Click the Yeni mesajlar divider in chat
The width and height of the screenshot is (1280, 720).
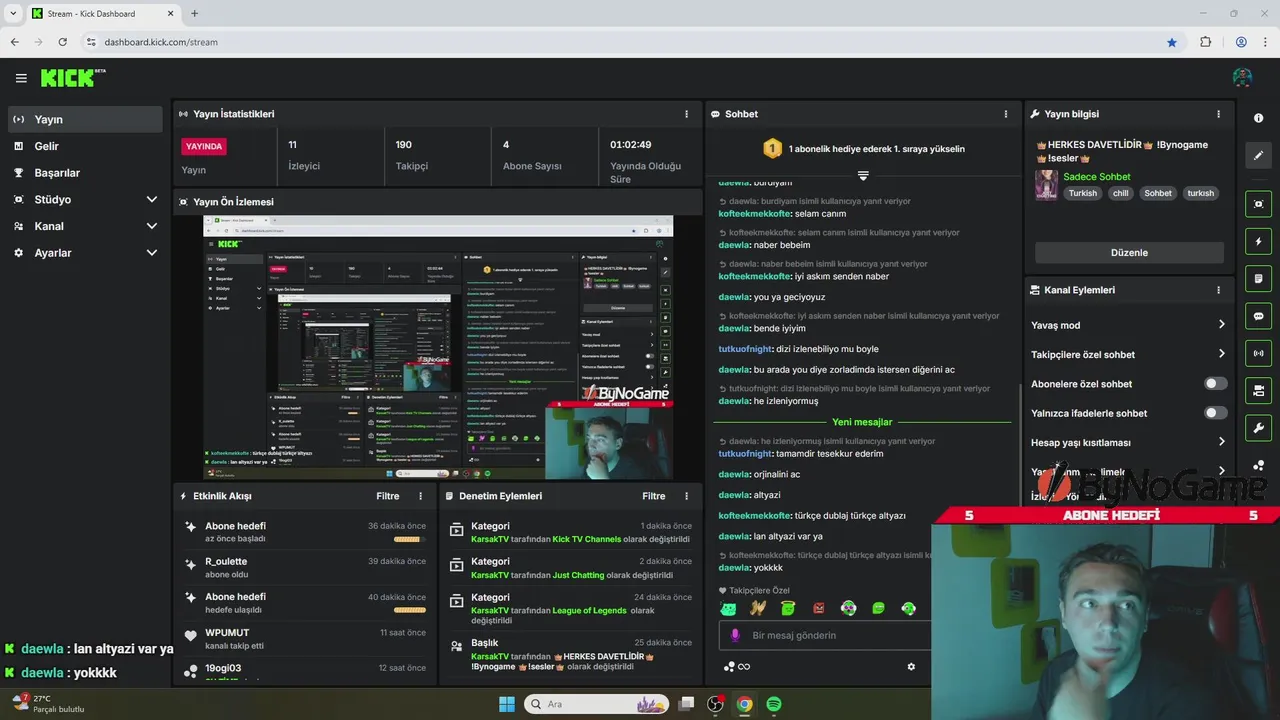point(862,422)
